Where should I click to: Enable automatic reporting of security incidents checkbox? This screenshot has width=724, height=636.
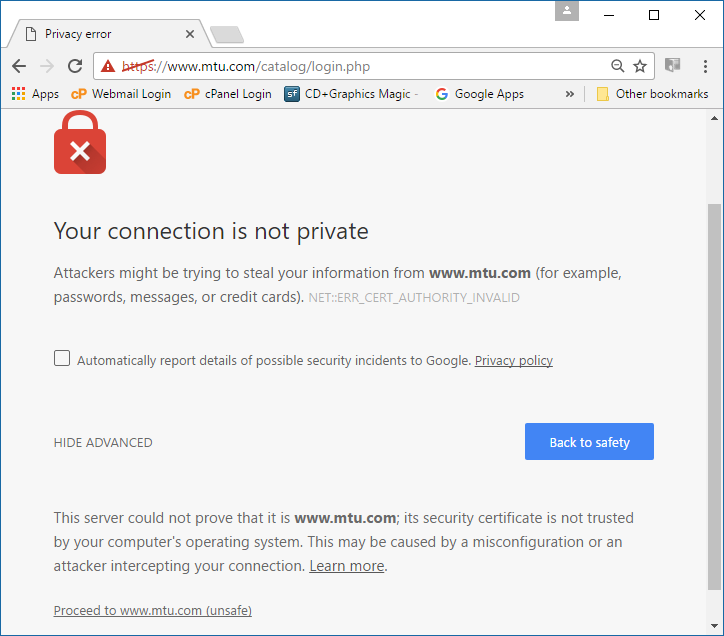[62, 359]
